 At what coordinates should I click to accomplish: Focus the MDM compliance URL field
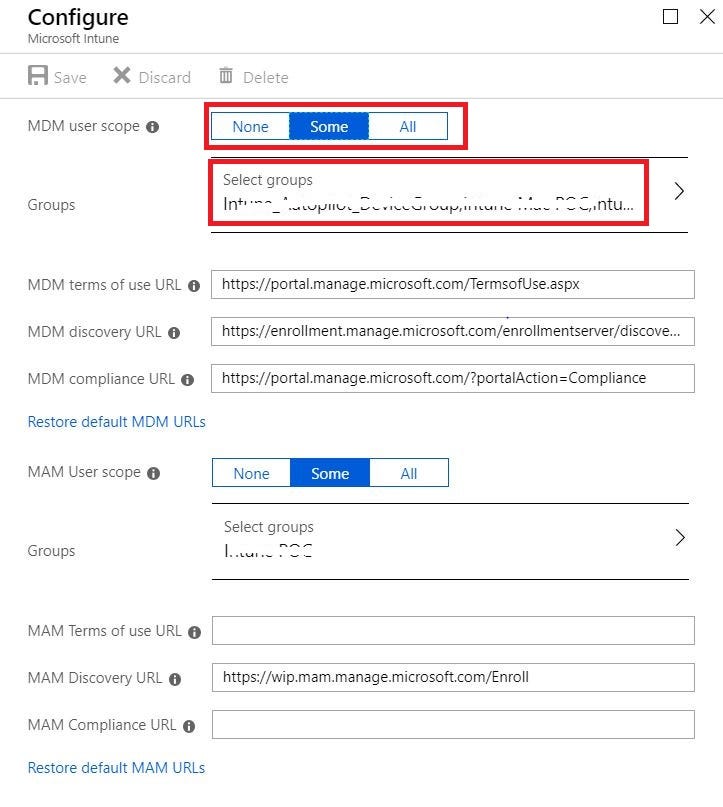[x=453, y=378]
